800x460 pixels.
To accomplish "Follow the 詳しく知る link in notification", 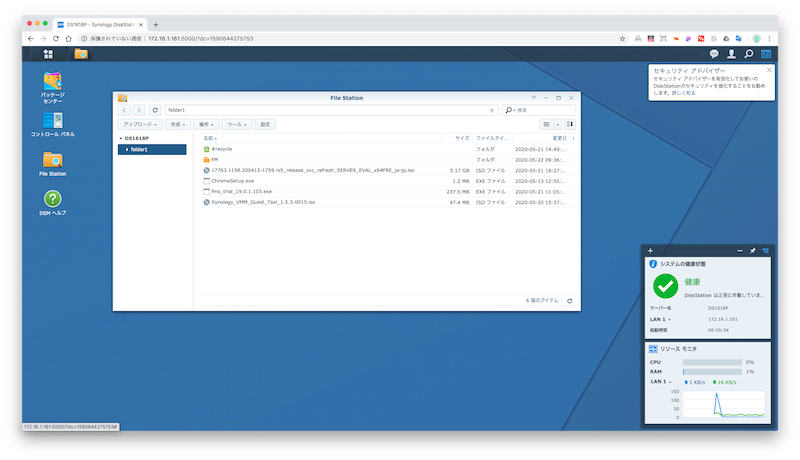I will pos(683,93).
